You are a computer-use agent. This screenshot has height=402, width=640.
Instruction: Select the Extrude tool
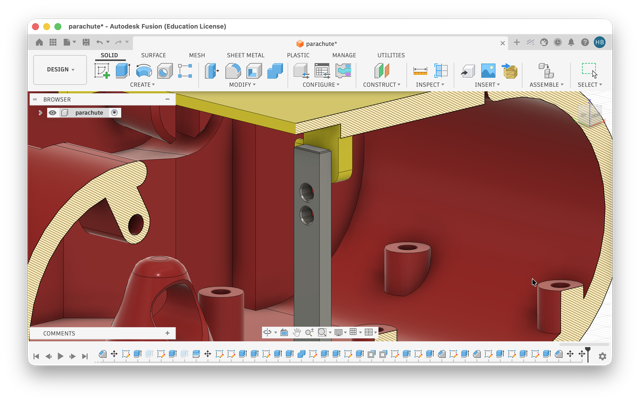coord(122,71)
